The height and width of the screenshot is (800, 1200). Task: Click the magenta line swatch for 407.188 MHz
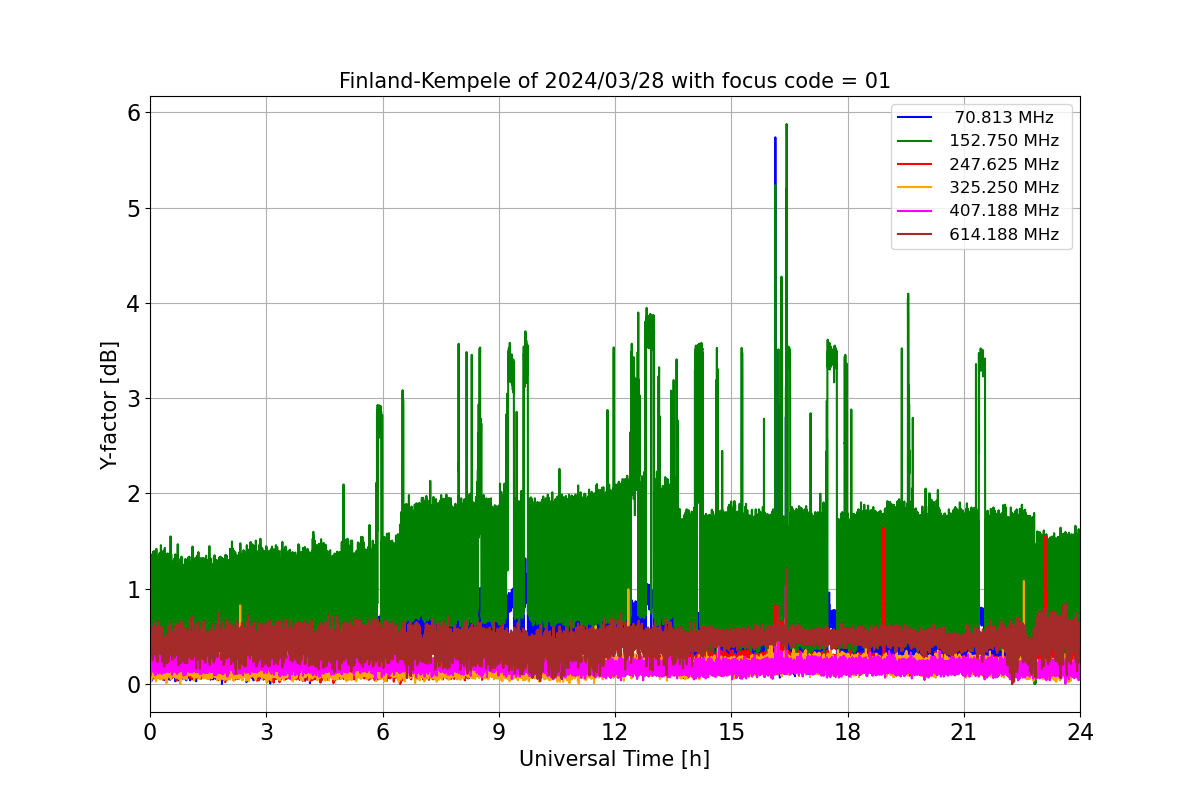pos(915,211)
